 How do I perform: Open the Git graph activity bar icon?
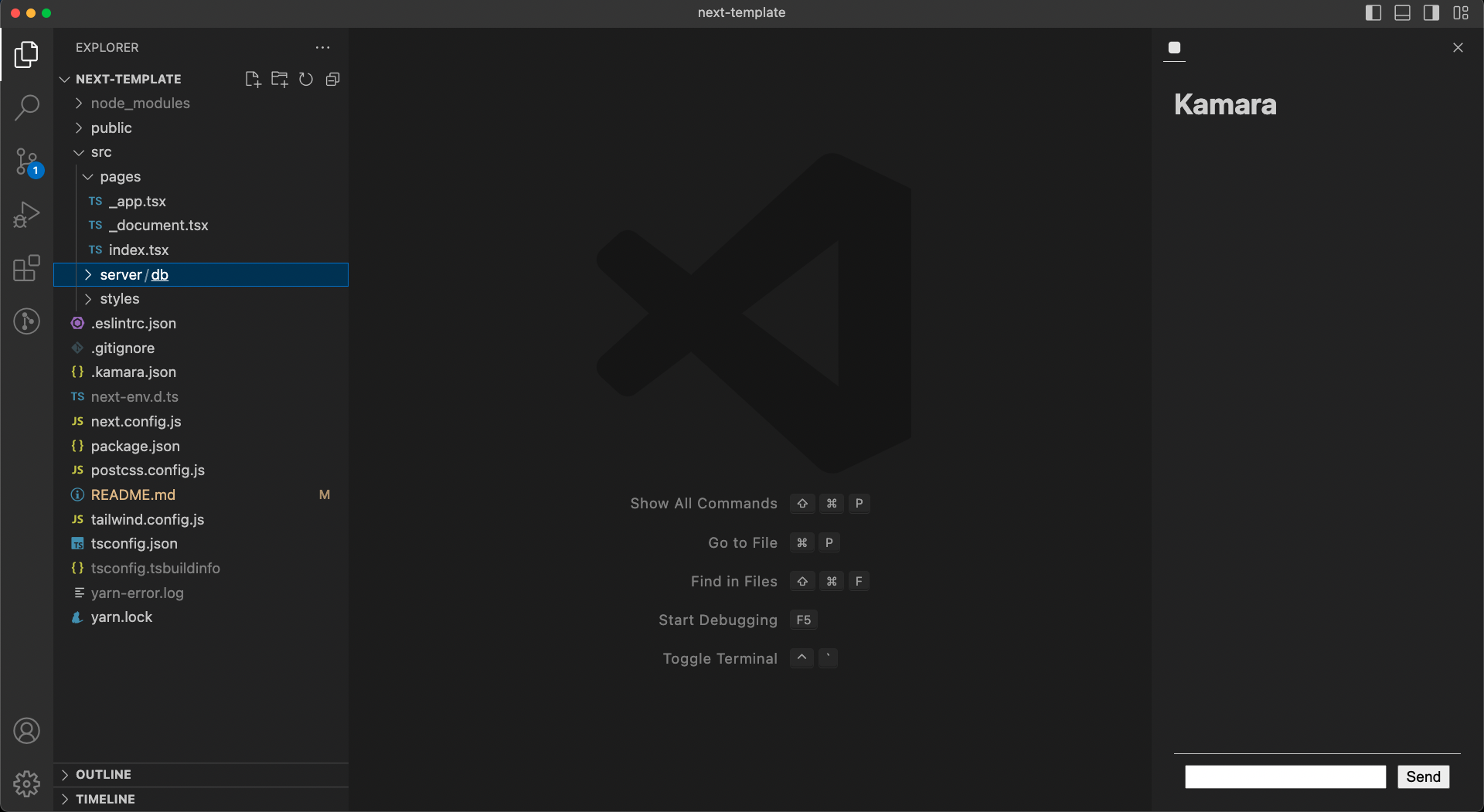[x=26, y=321]
